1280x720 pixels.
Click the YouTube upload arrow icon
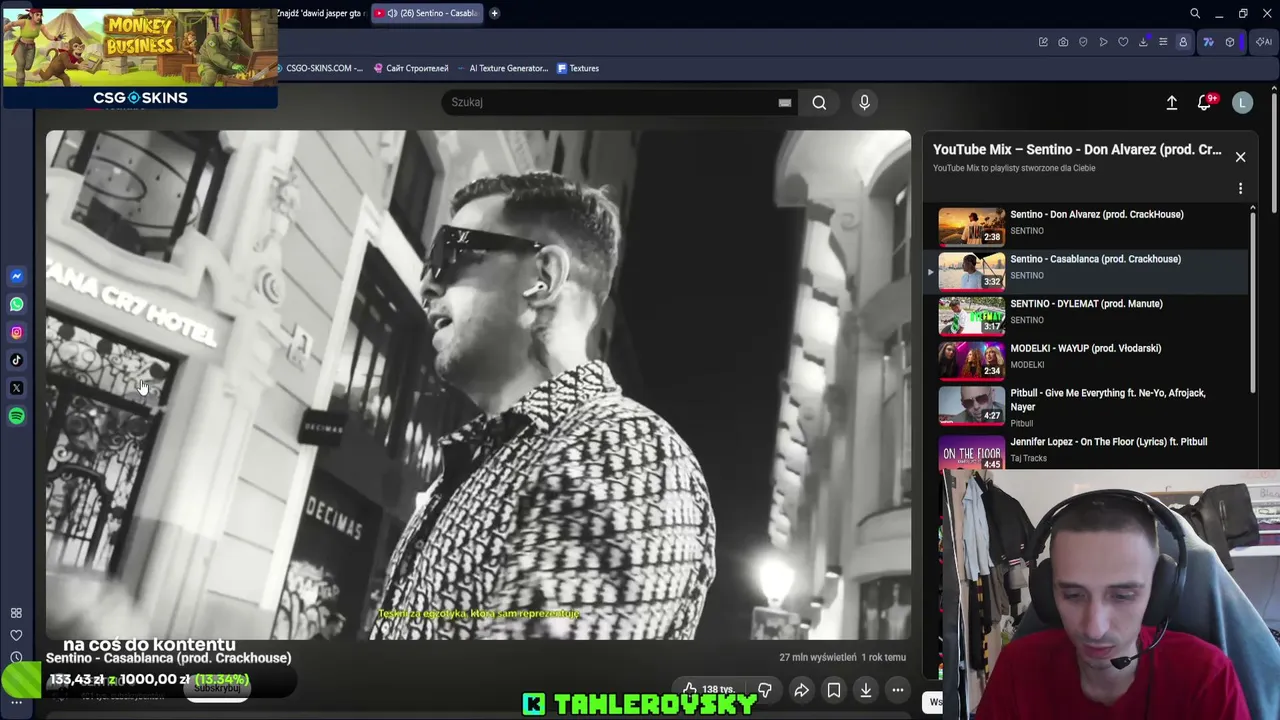[1172, 102]
